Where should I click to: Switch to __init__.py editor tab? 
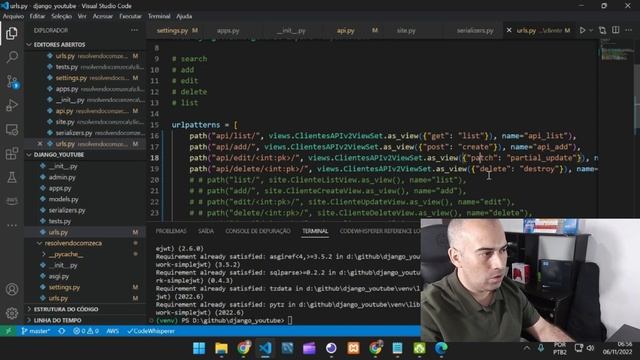tap(291, 30)
